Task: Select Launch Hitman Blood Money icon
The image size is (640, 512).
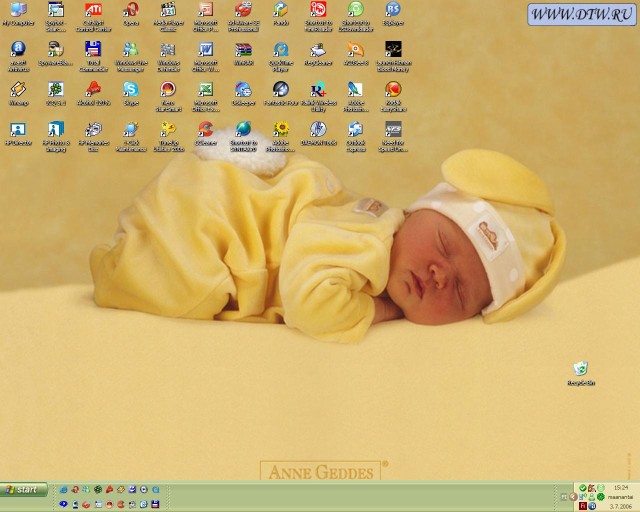Action: pos(393,56)
